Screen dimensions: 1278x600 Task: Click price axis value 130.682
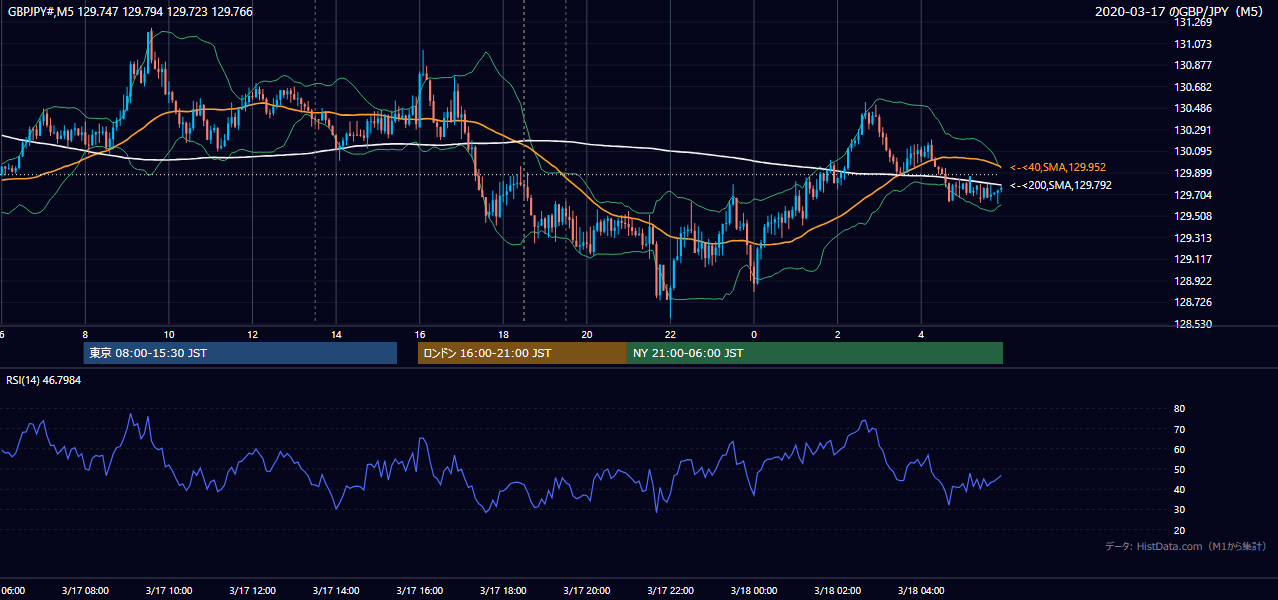[x=1192, y=87]
